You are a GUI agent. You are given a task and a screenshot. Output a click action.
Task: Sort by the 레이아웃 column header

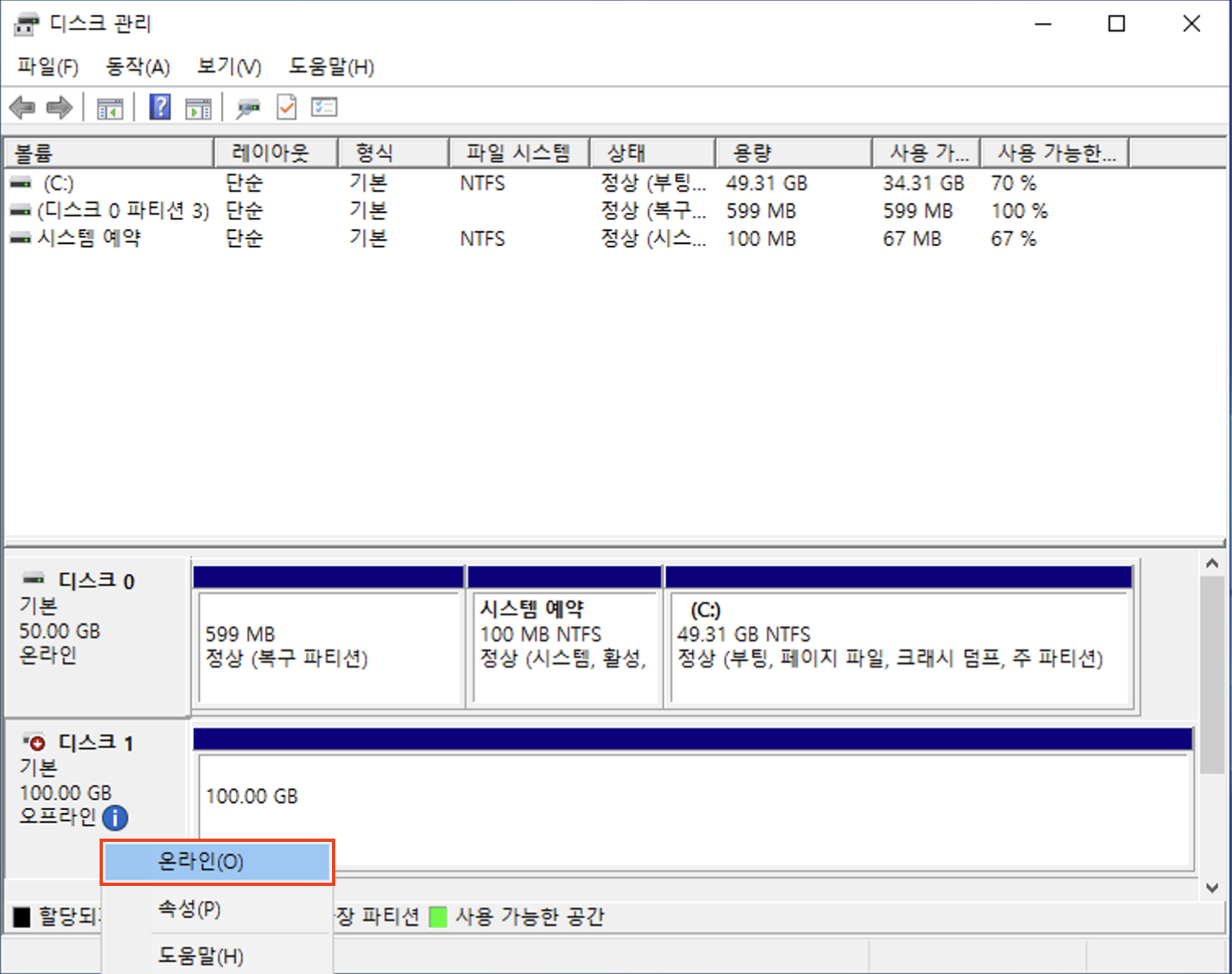[x=276, y=153]
